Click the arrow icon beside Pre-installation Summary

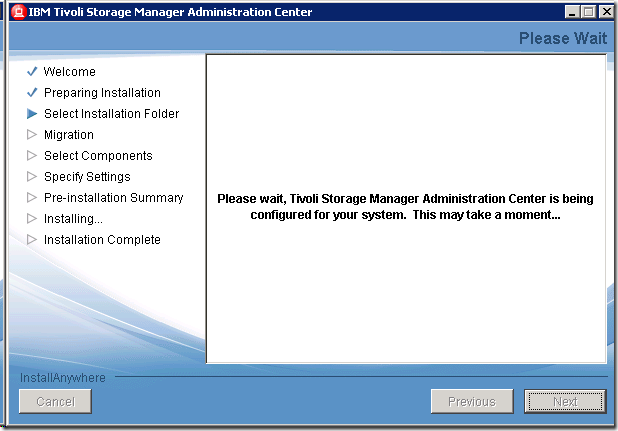pos(32,198)
